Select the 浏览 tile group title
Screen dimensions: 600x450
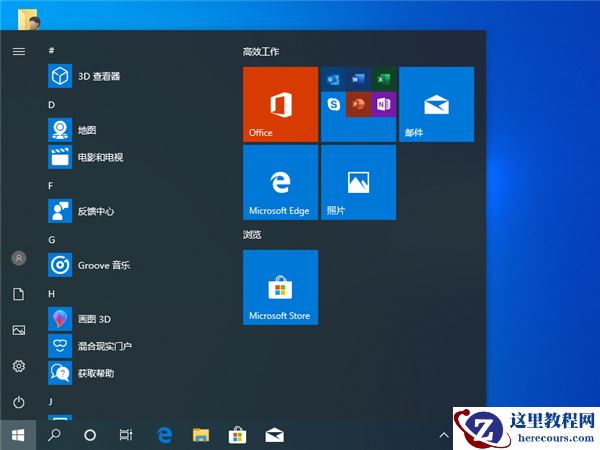252,234
